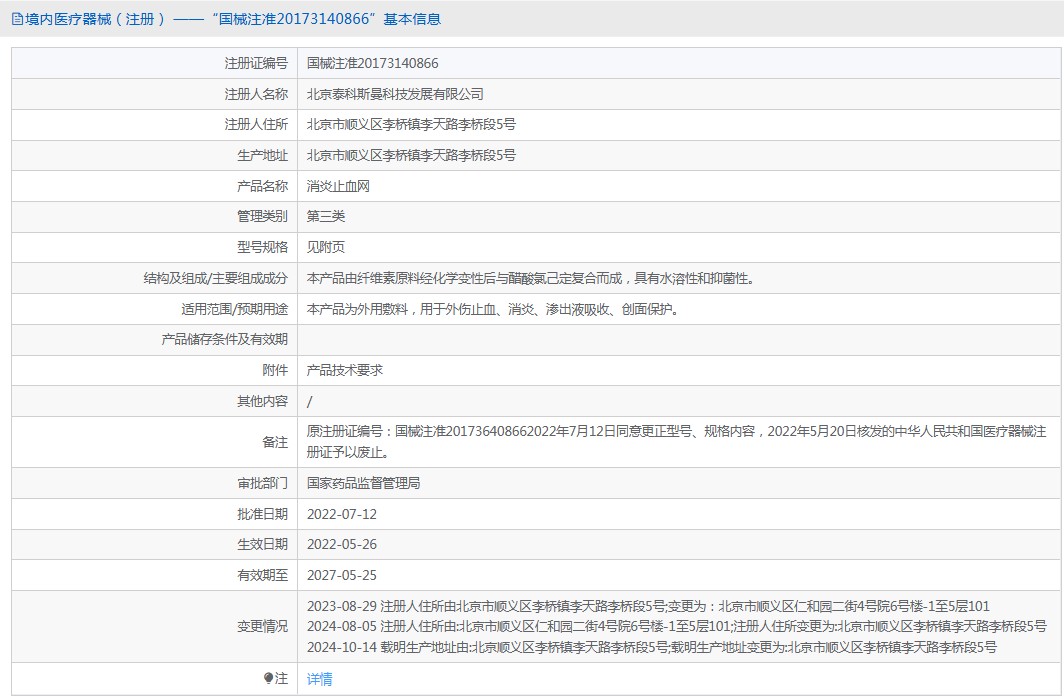Click the expiry date 2027-05-25
The image size is (1064, 699).
point(341,575)
